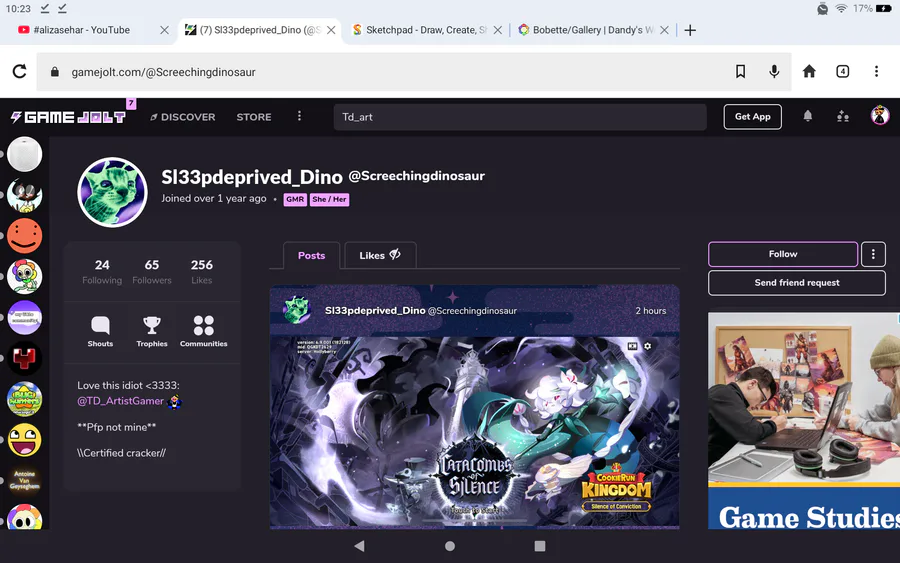Switch to the #alizasehar - YouTube tab

82,30
